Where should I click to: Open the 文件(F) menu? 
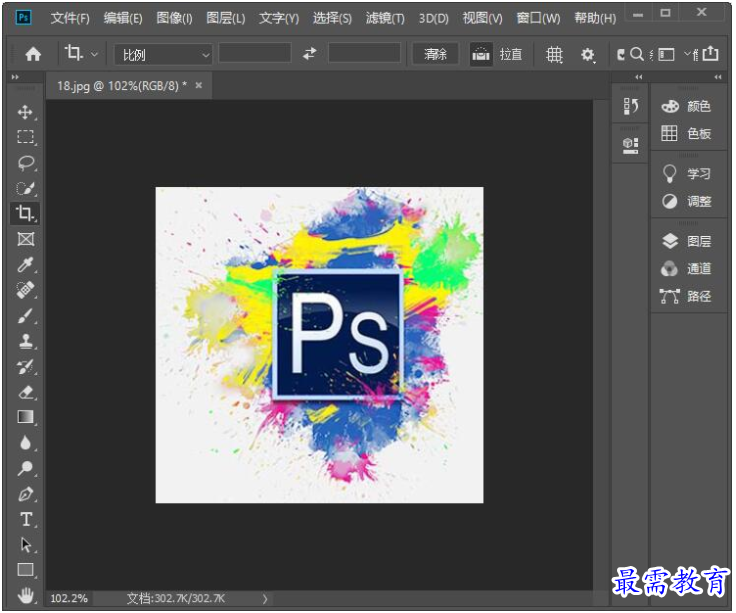[x=70, y=18]
